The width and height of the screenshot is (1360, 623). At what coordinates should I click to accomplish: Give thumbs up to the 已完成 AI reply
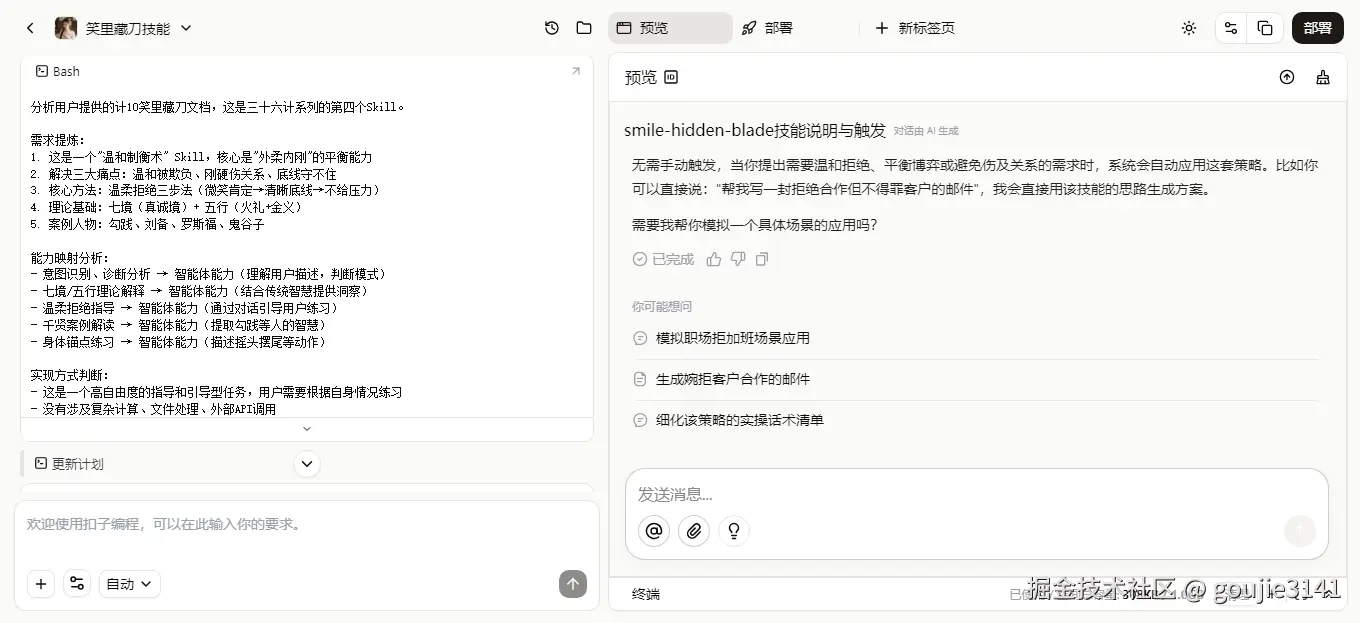(x=713, y=258)
